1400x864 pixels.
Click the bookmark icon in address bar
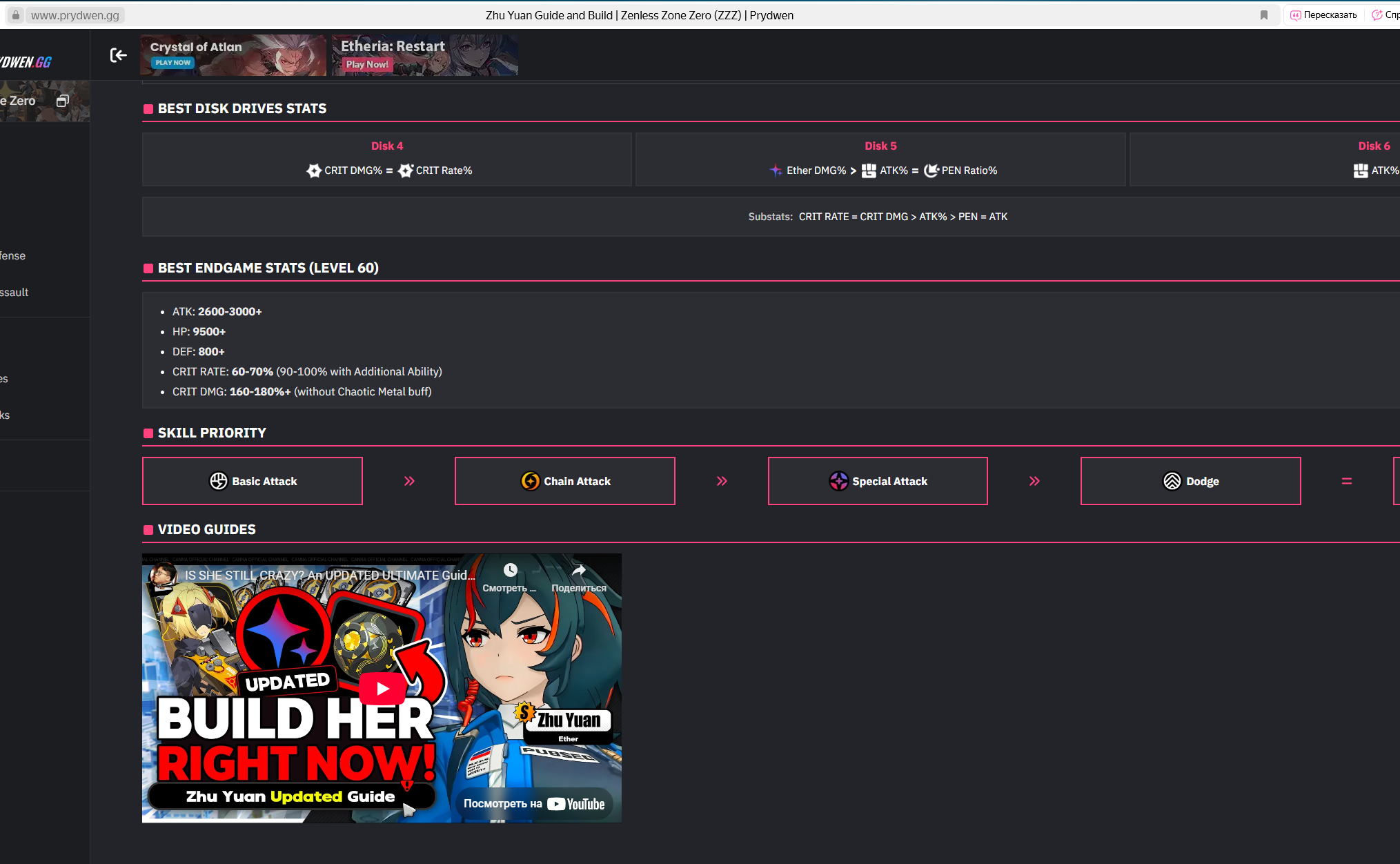[x=1264, y=15]
